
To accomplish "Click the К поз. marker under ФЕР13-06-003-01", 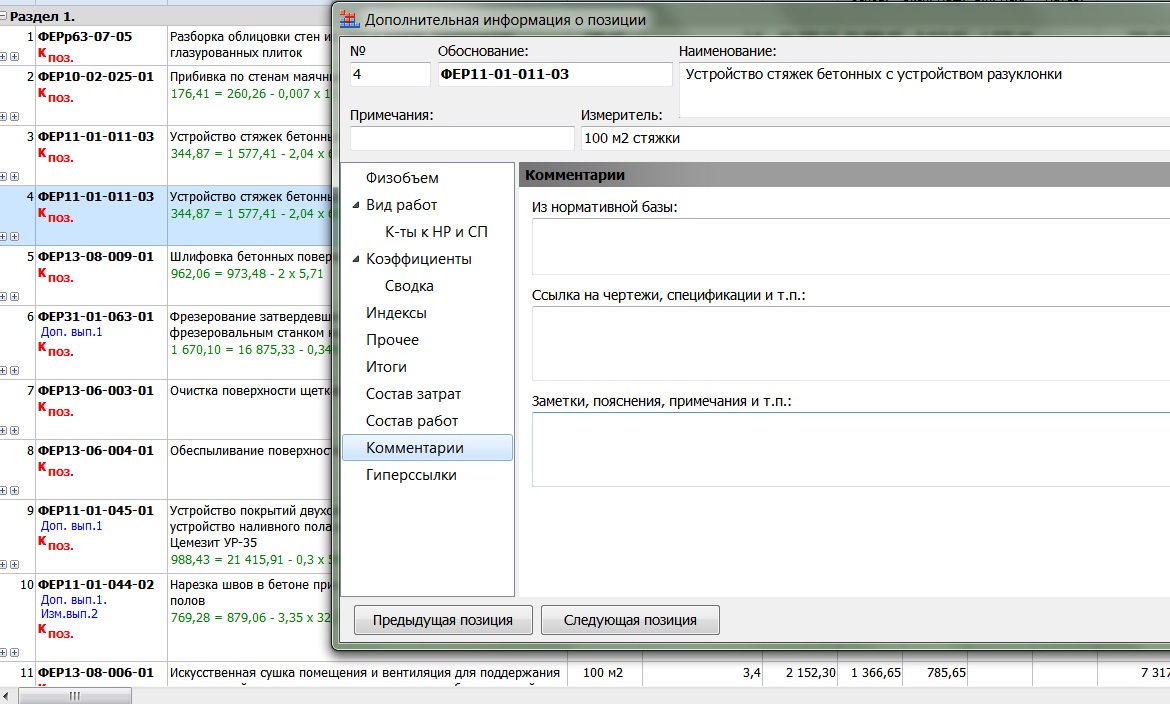I will tap(55, 409).
